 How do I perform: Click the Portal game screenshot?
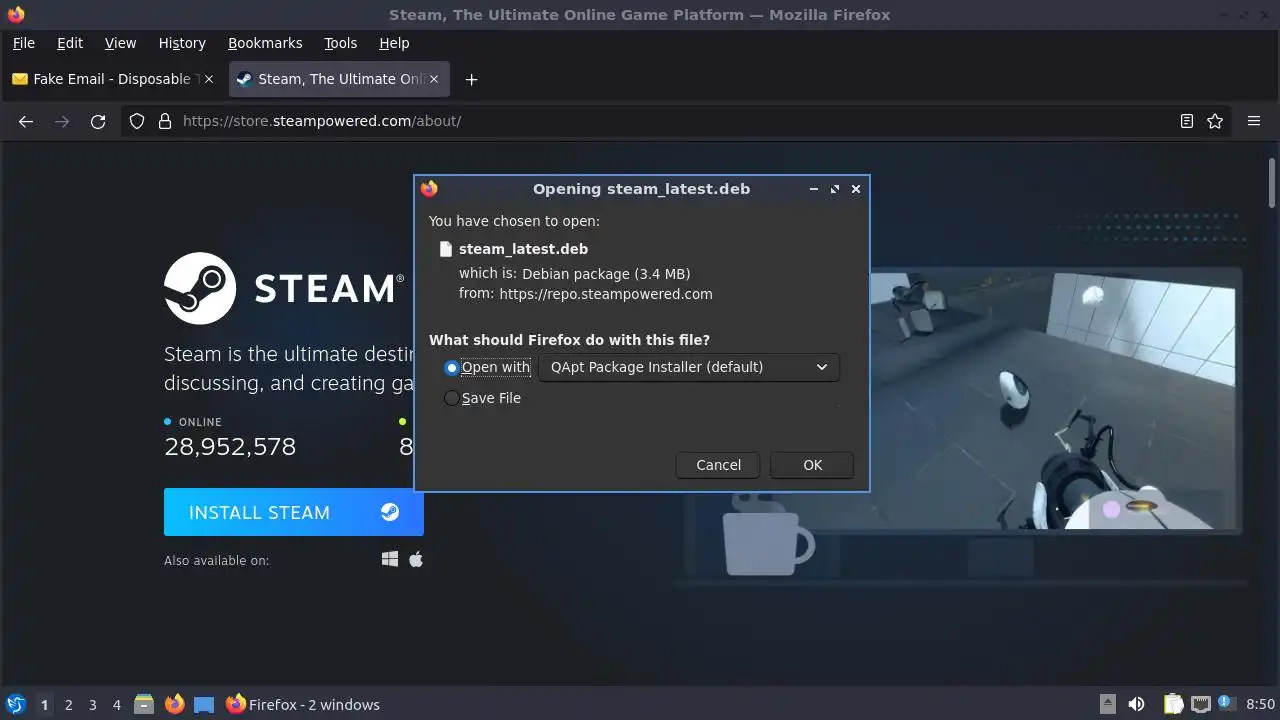click(1054, 400)
